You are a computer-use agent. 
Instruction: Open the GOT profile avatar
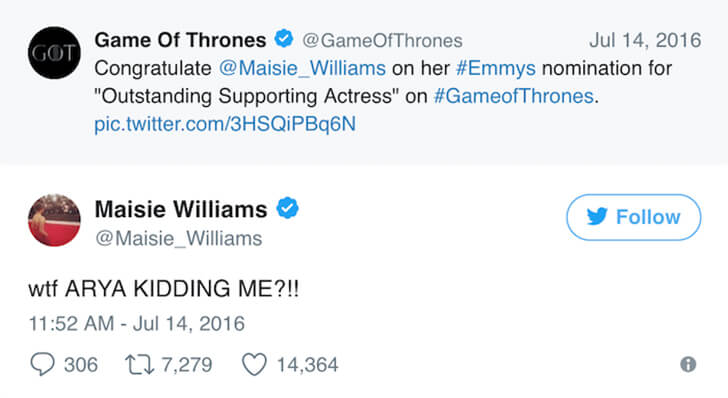54,53
